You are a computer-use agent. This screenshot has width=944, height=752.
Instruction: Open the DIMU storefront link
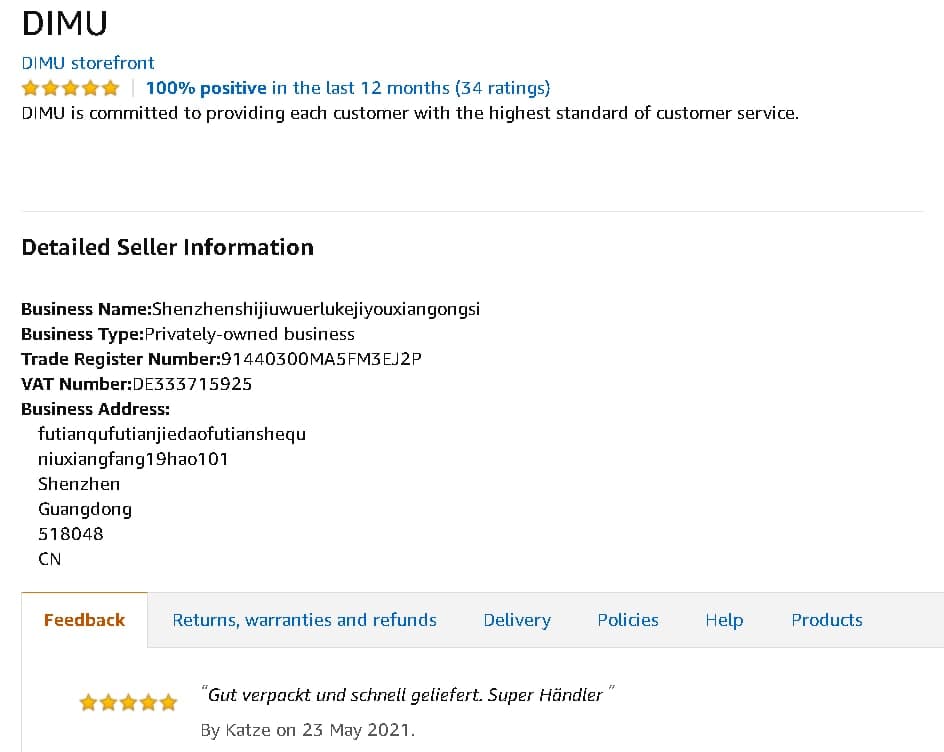[x=88, y=62]
